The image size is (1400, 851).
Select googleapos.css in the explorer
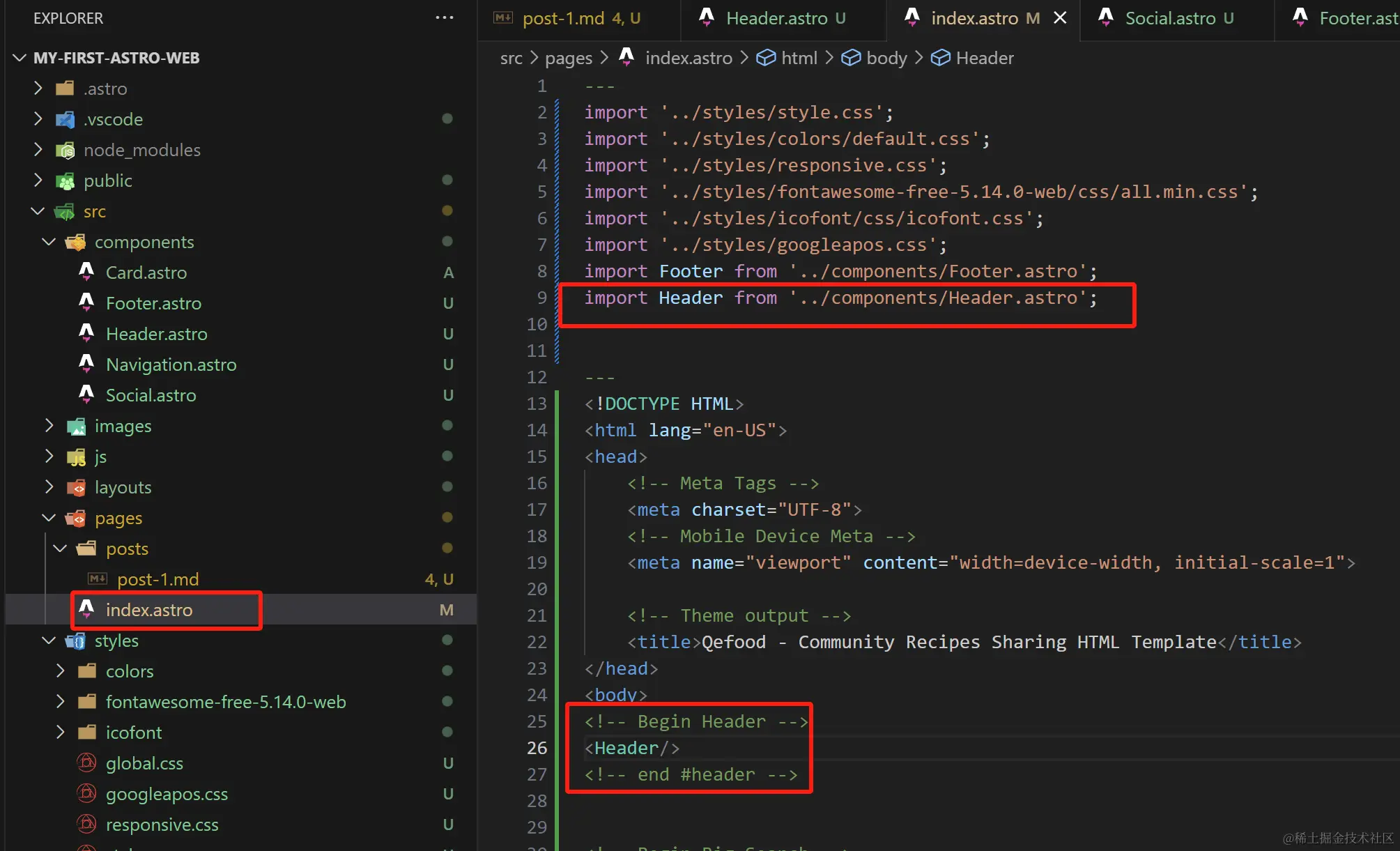[167, 794]
